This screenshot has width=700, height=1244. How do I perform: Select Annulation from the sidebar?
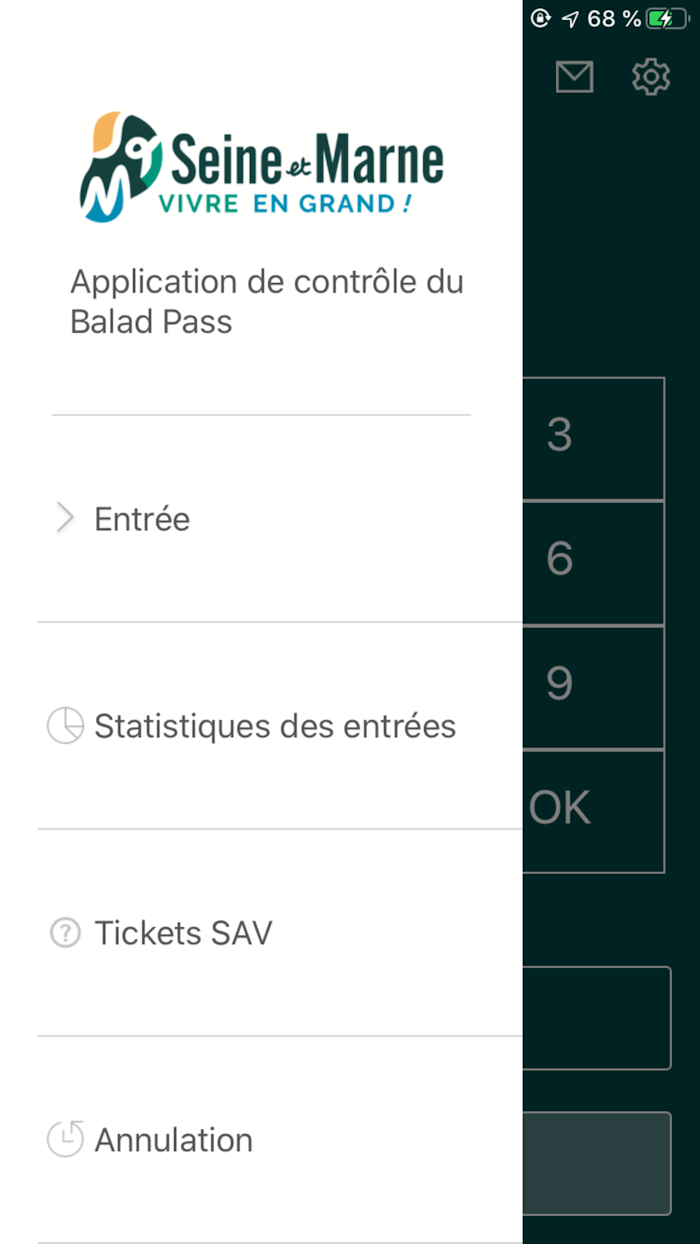point(173,1139)
